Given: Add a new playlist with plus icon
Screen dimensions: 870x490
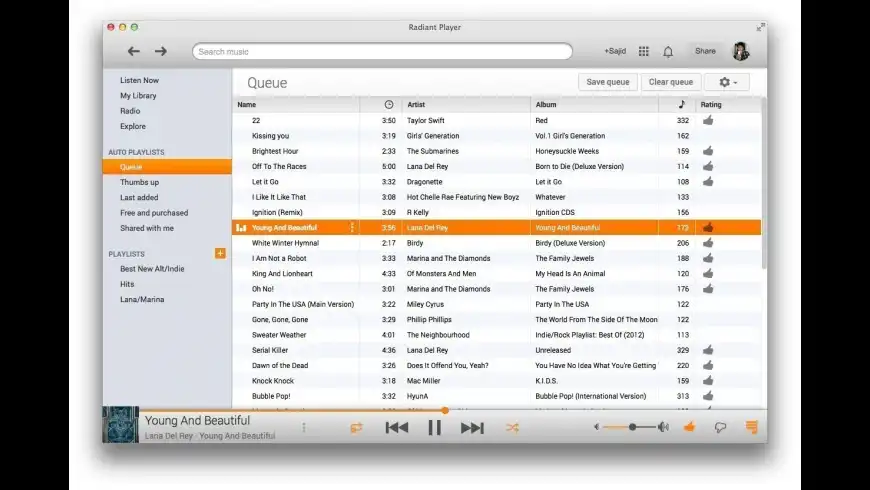Looking at the screenshot, I should [220, 254].
